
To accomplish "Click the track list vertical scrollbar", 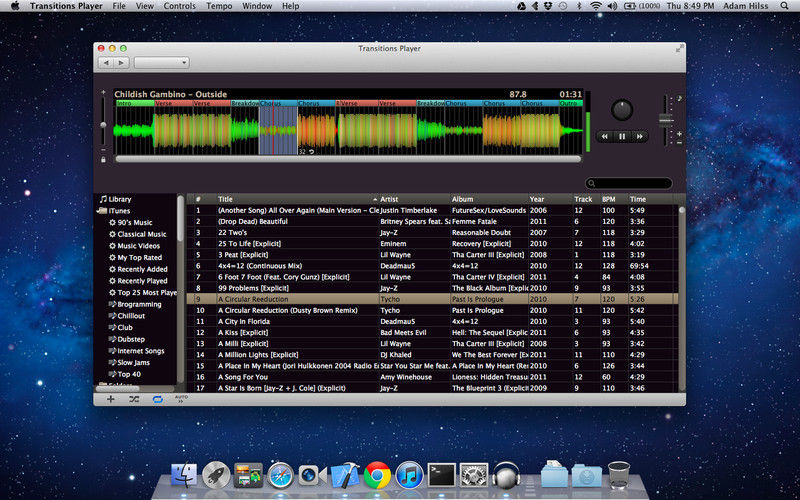I will [x=682, y=298].
